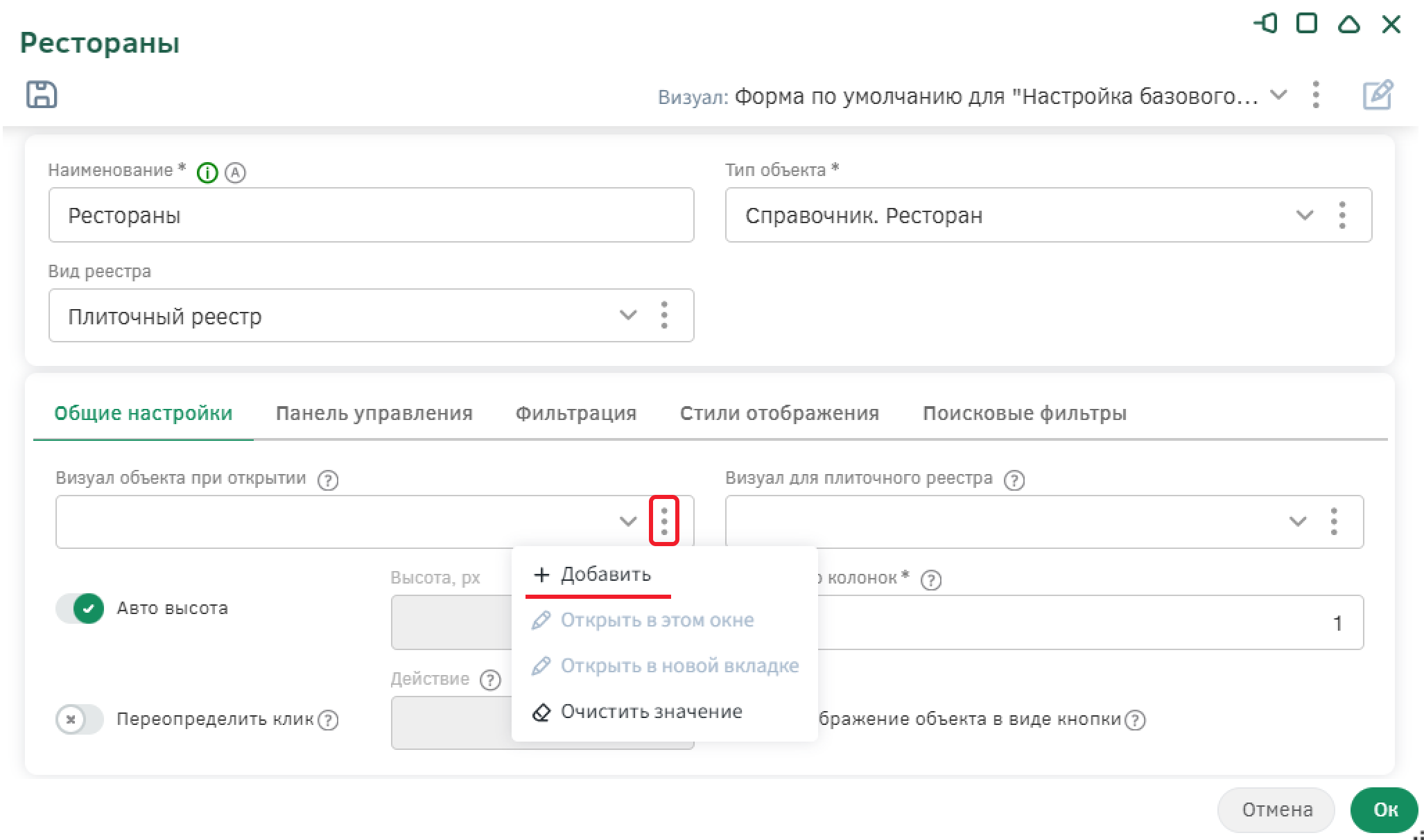1424x840 pixels.
Task: Enable the Переопределить клик toggle
Action: click(x=80, y=719)
